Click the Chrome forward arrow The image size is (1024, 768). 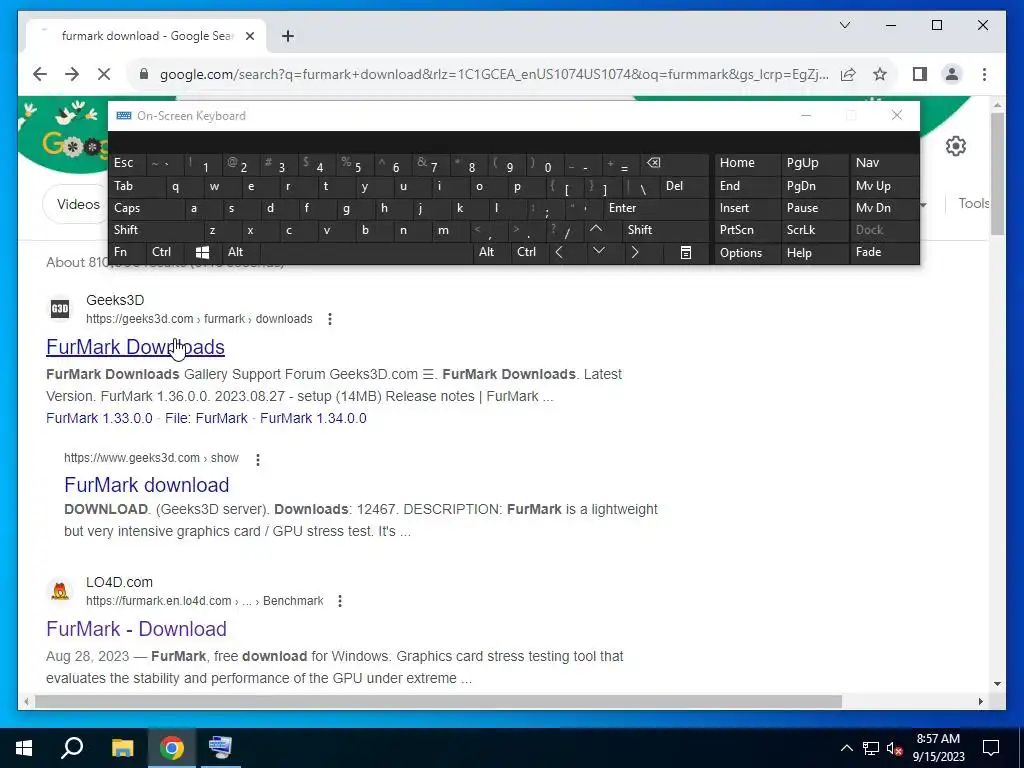click(x=72, y=74)
